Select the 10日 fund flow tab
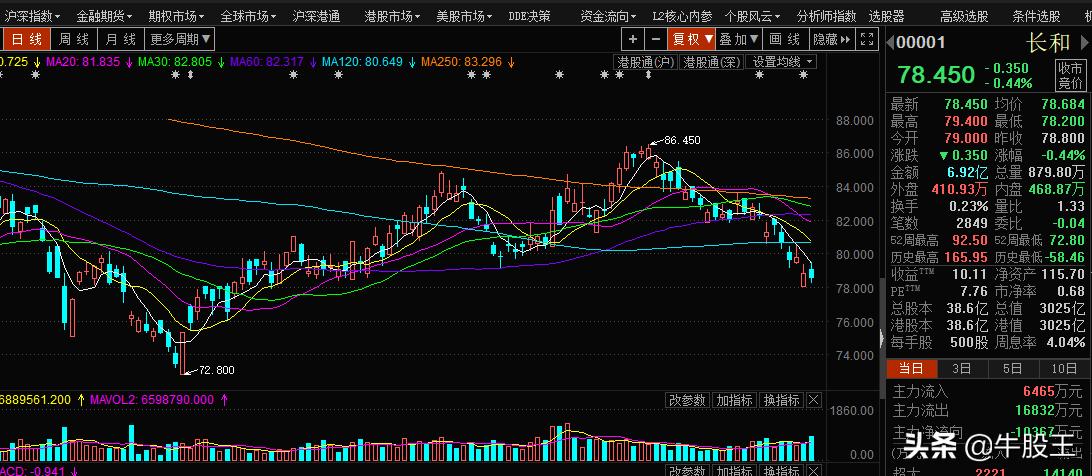 1064,369
